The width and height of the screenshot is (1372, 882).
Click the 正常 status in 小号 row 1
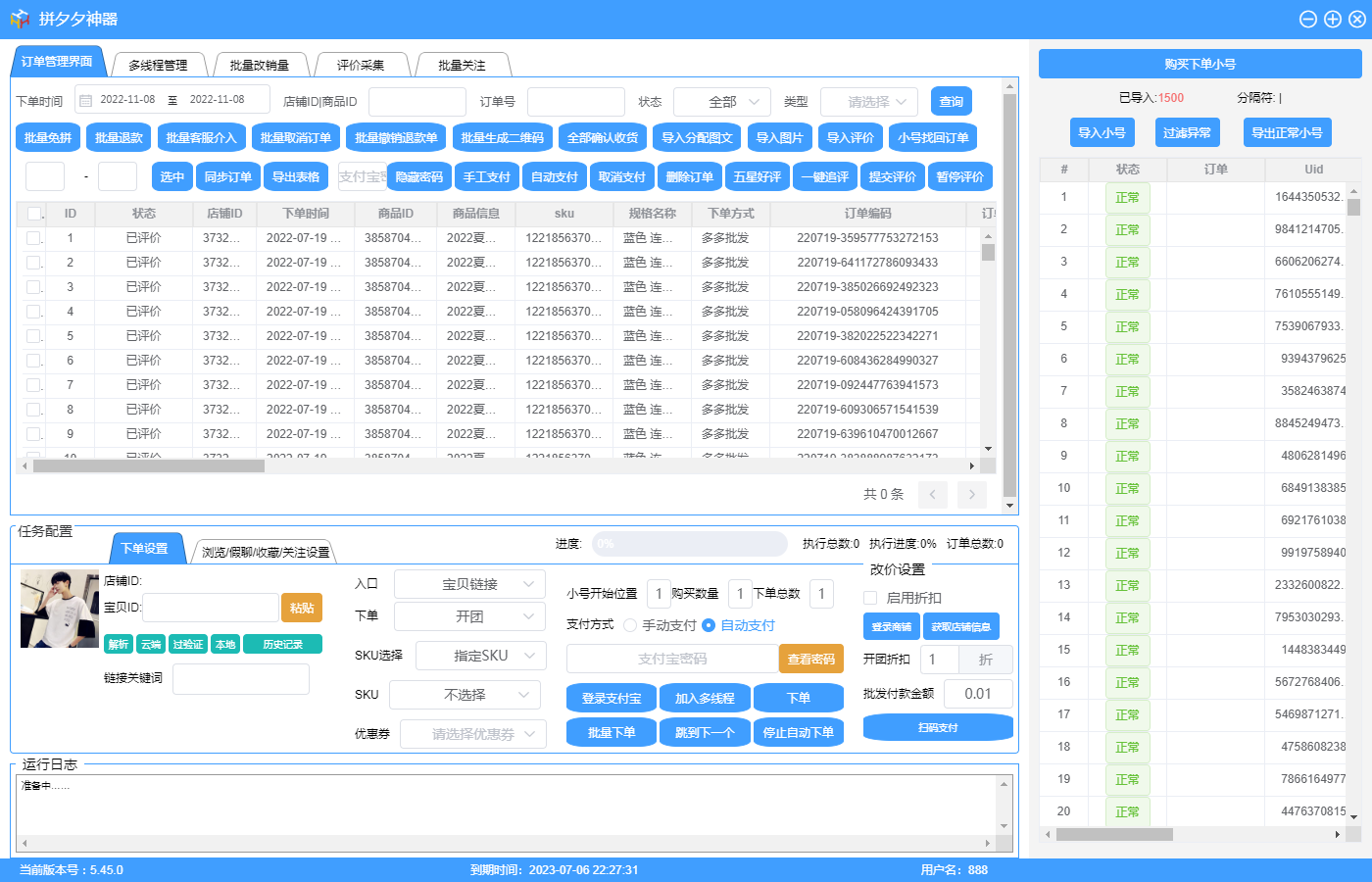(x=1127, y=198)
